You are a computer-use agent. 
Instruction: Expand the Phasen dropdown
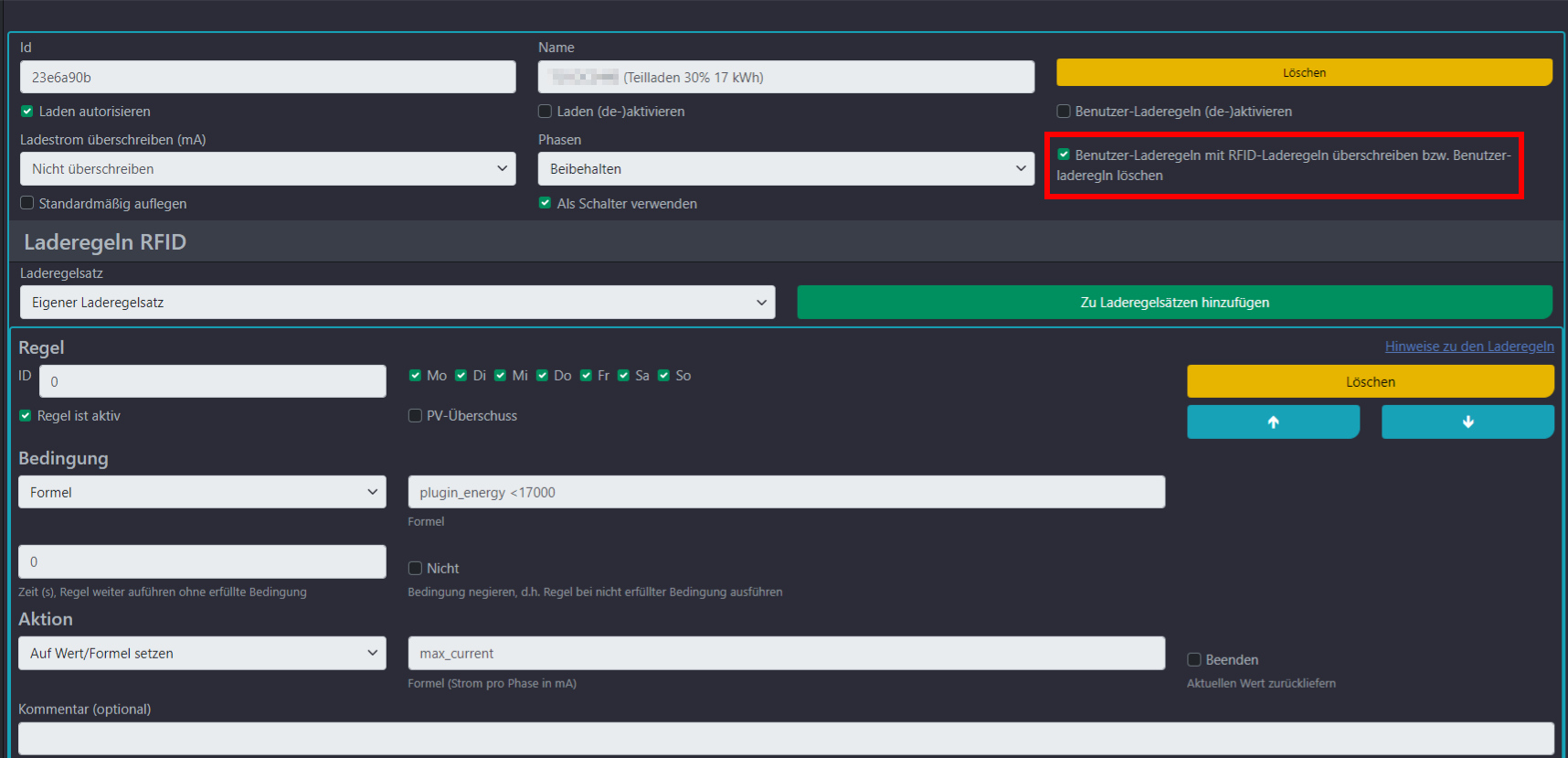coord(786,169)
